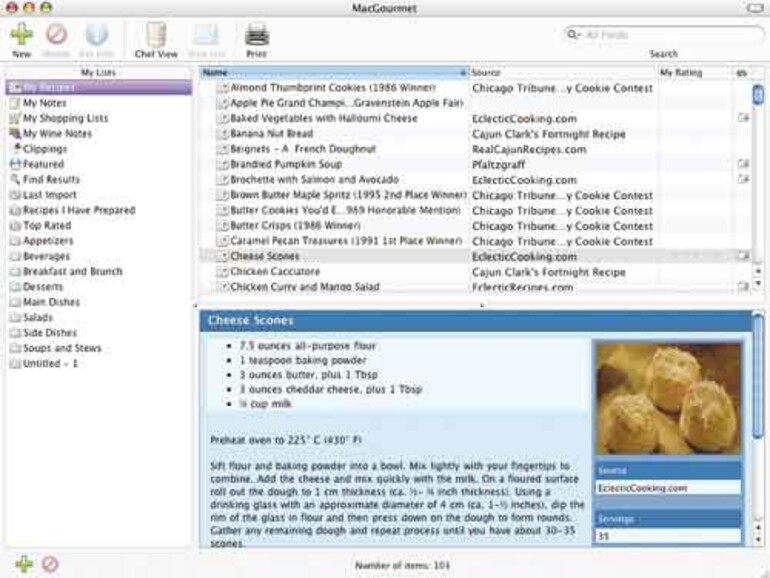Click the Cheese Scones detail title bar
The width and height of the screenshot is (770, 578).
(475, 321)
